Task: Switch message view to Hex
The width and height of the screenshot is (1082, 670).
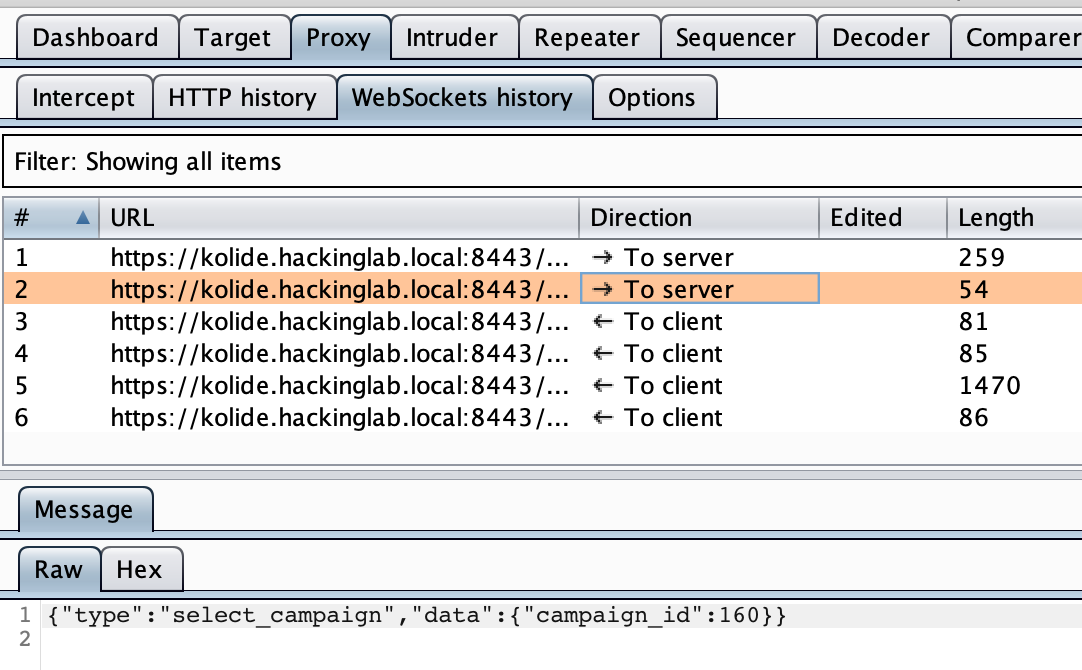Action: pyautogui.click(x=140, y=570)
